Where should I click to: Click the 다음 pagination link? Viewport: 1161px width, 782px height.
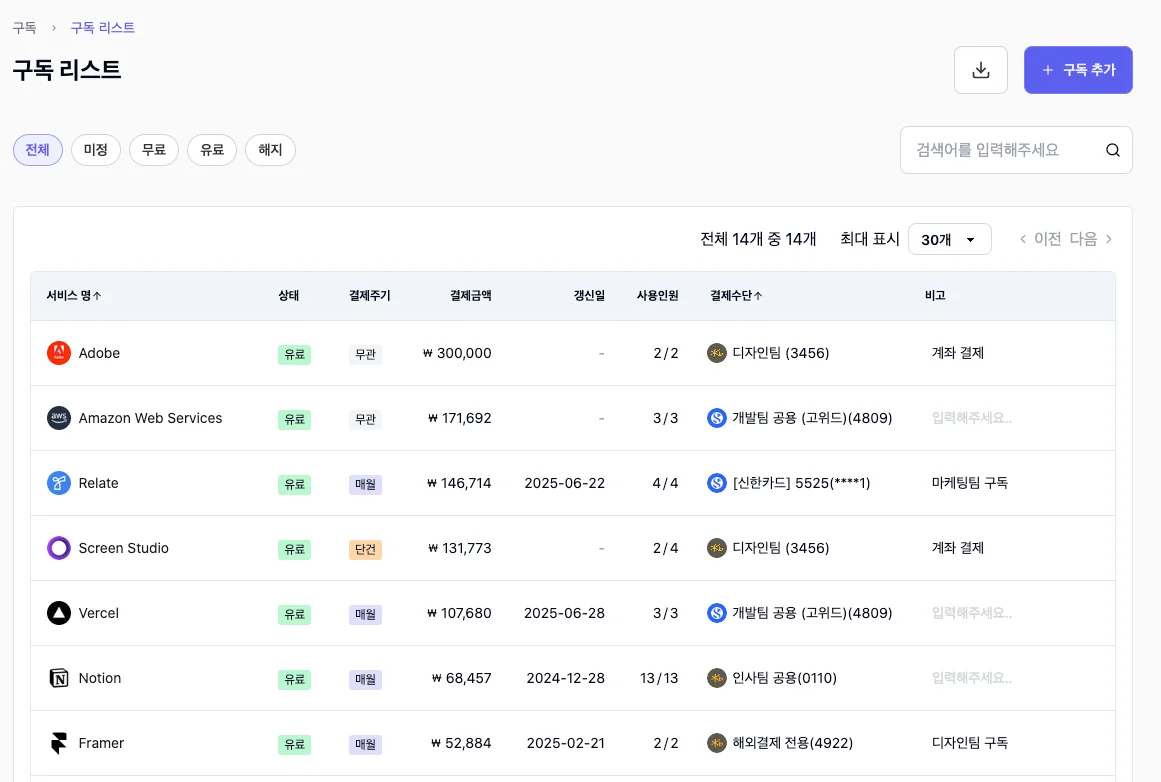[1082, 239]
